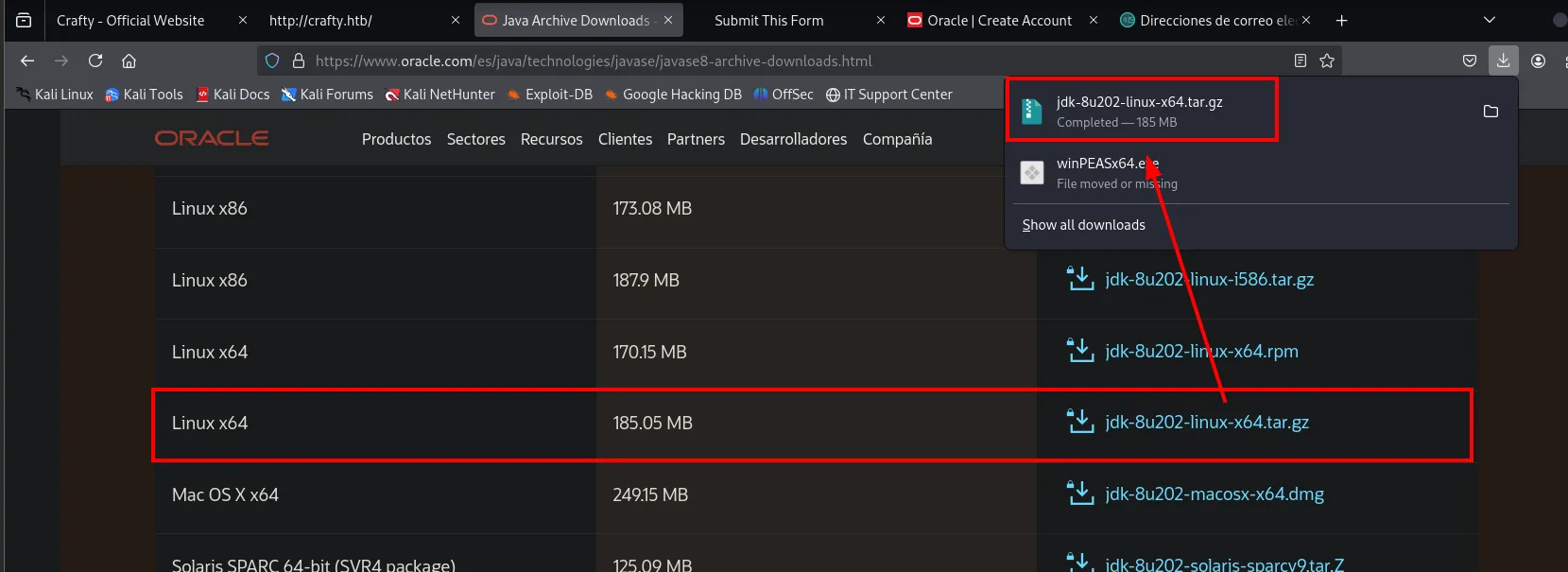Open the Sectores menu
This screenshot has height=572, width=1568.
click(x=476, y=139)
